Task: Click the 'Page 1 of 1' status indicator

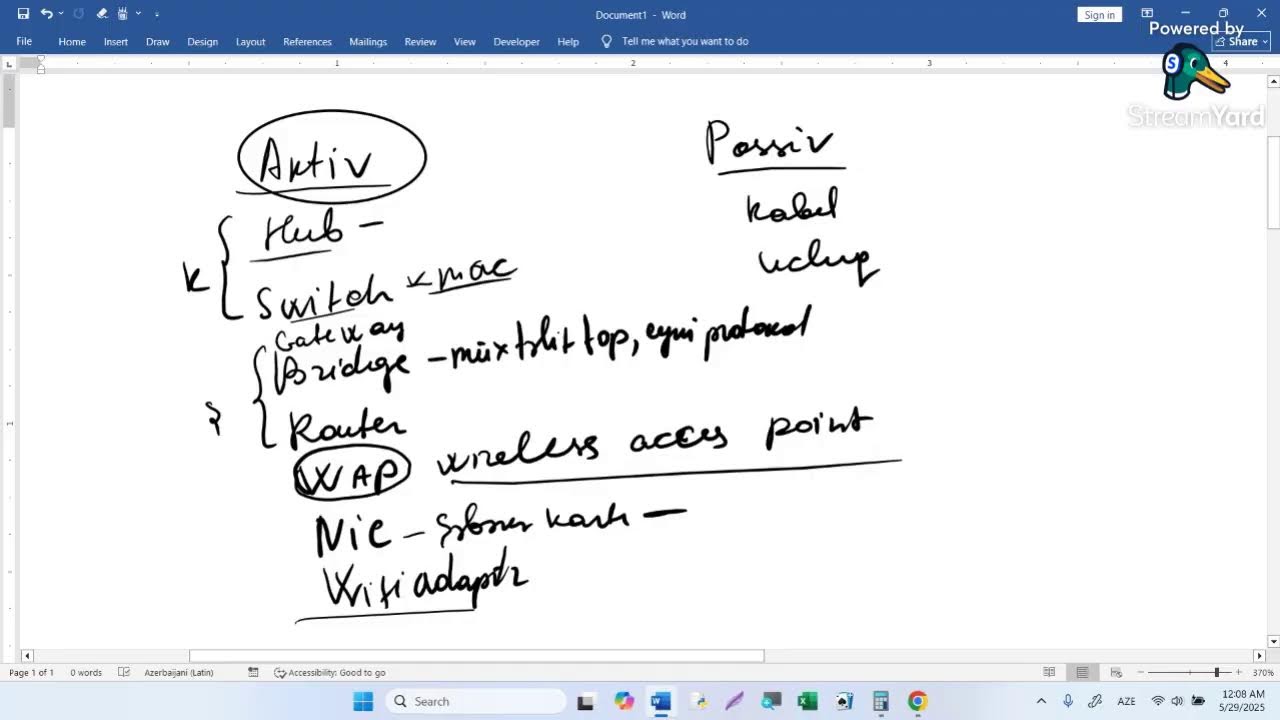Action: (31, 673)
